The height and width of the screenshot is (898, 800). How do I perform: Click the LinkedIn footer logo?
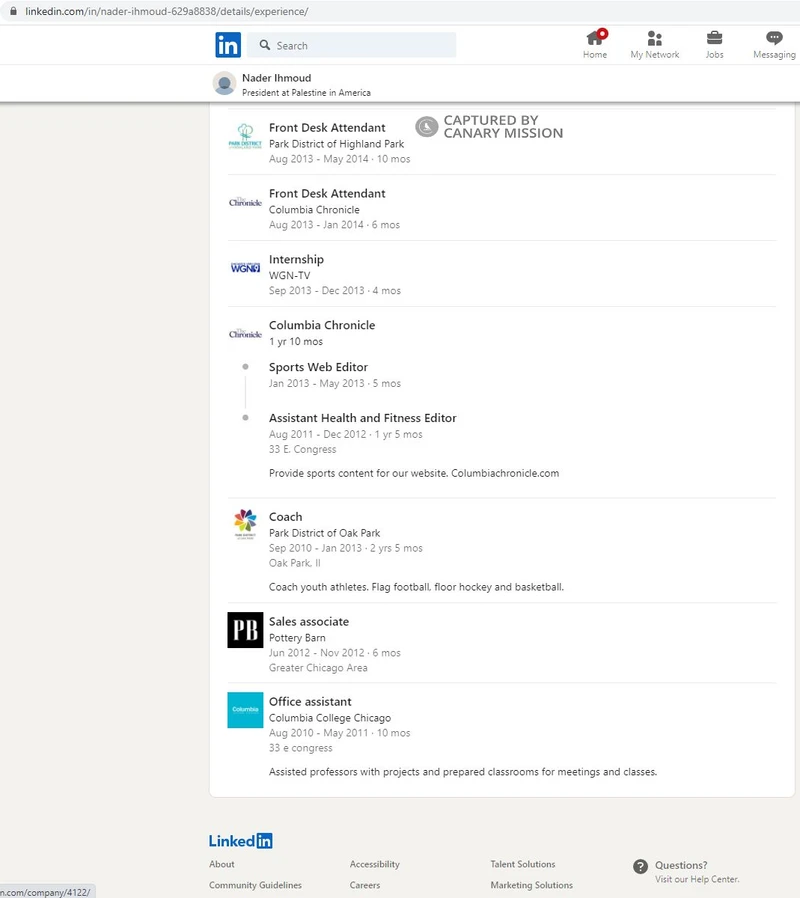[x=241, y=841]
